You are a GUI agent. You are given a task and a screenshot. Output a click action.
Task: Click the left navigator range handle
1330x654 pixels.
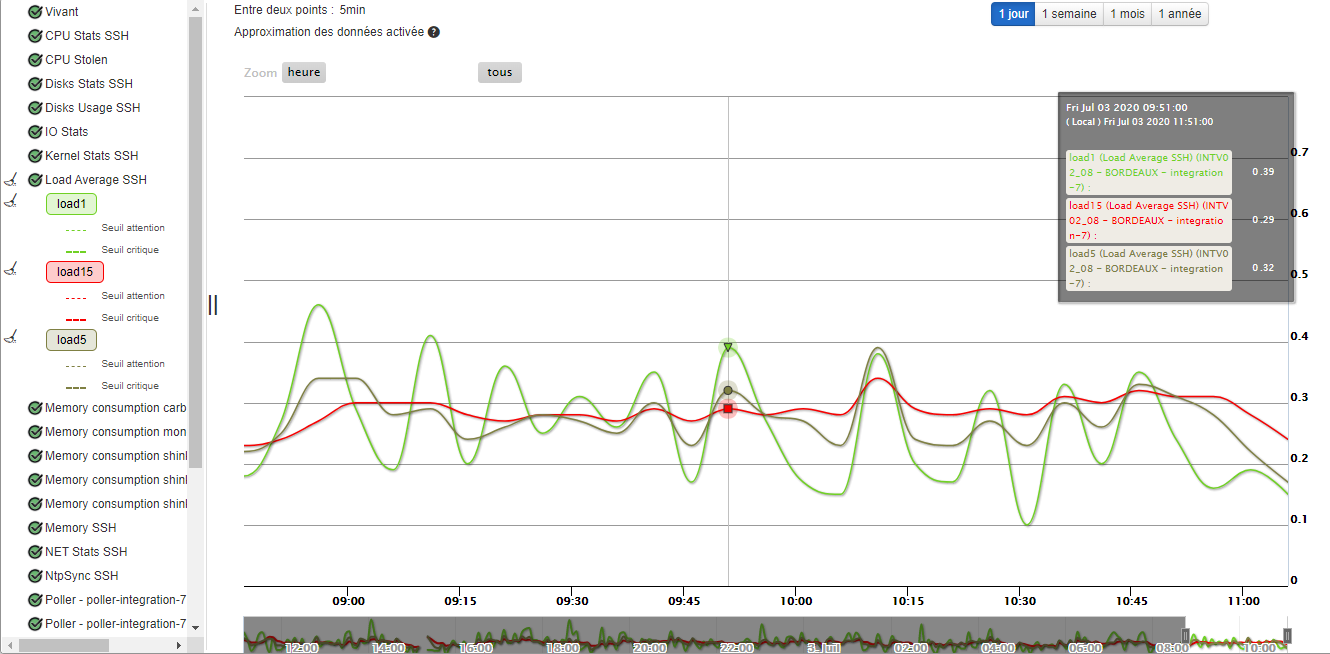click(x=1186, y=635)
